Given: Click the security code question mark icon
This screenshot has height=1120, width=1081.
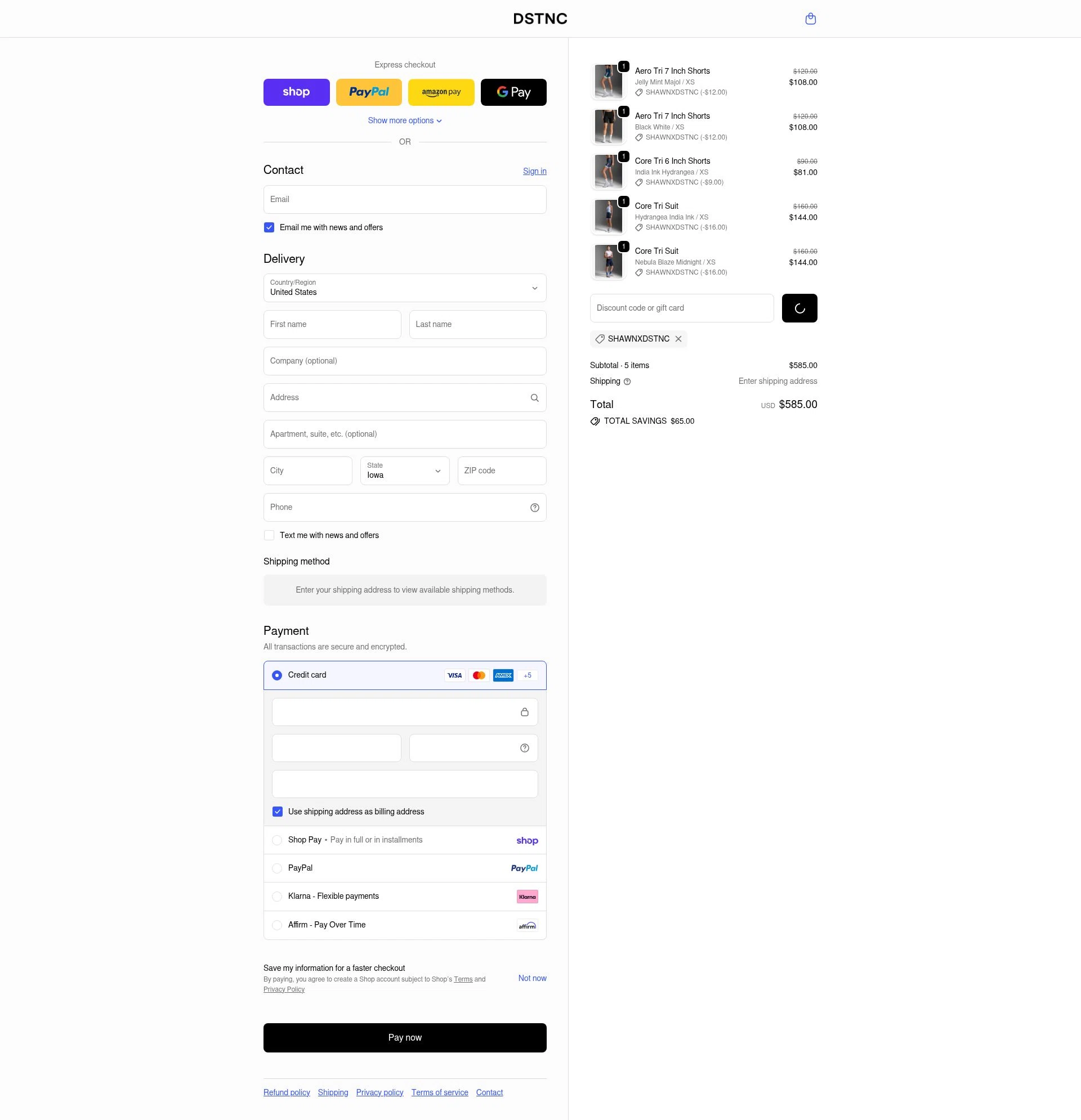Looking at the screenshot, I should pyautogui.click(x=524, y=747).
